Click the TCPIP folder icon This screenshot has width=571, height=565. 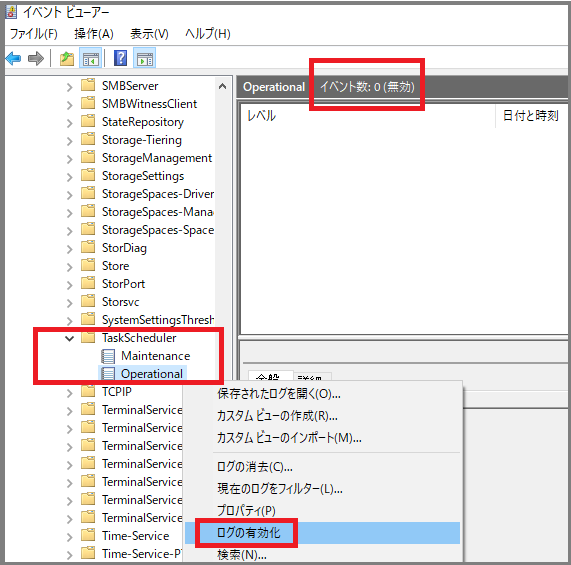88,391
